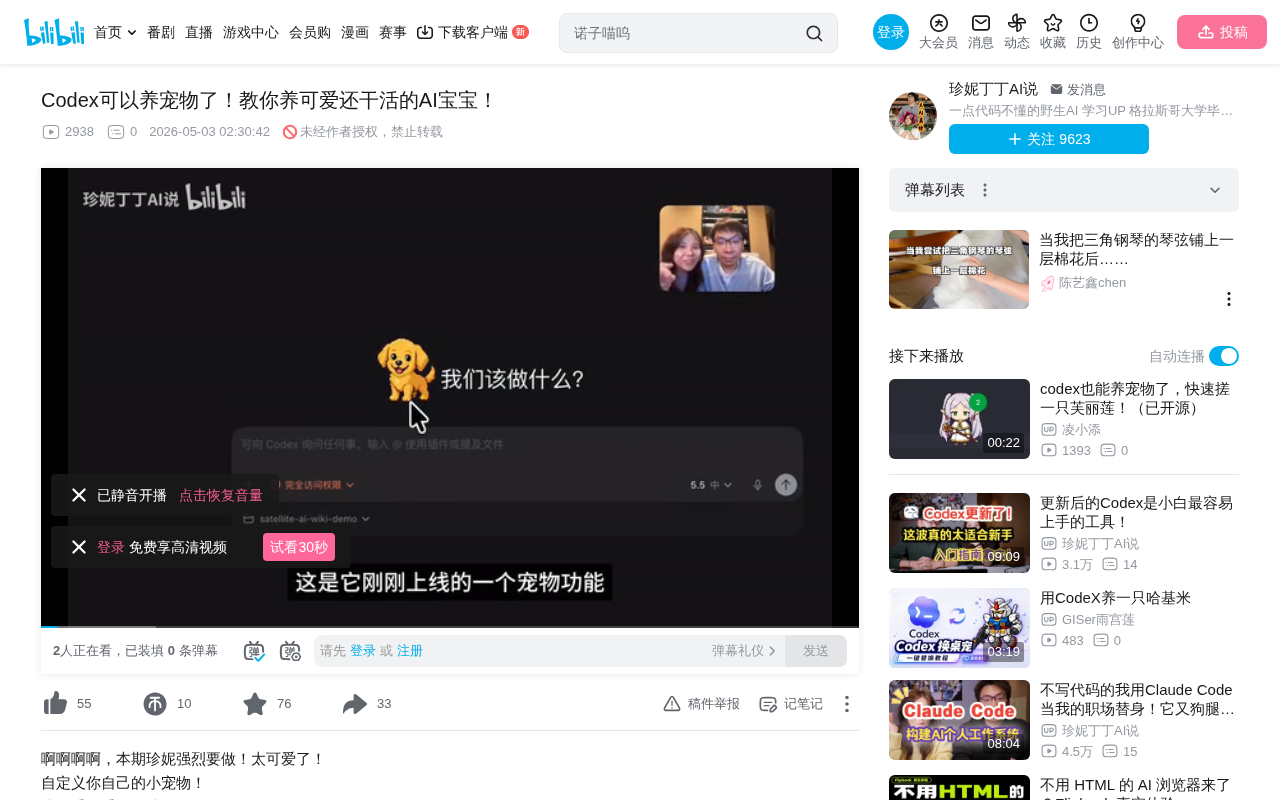Open 动态 feed icon
Image resolution: width=1280 pixels, height=800 pixels.
click(1017, 32)
